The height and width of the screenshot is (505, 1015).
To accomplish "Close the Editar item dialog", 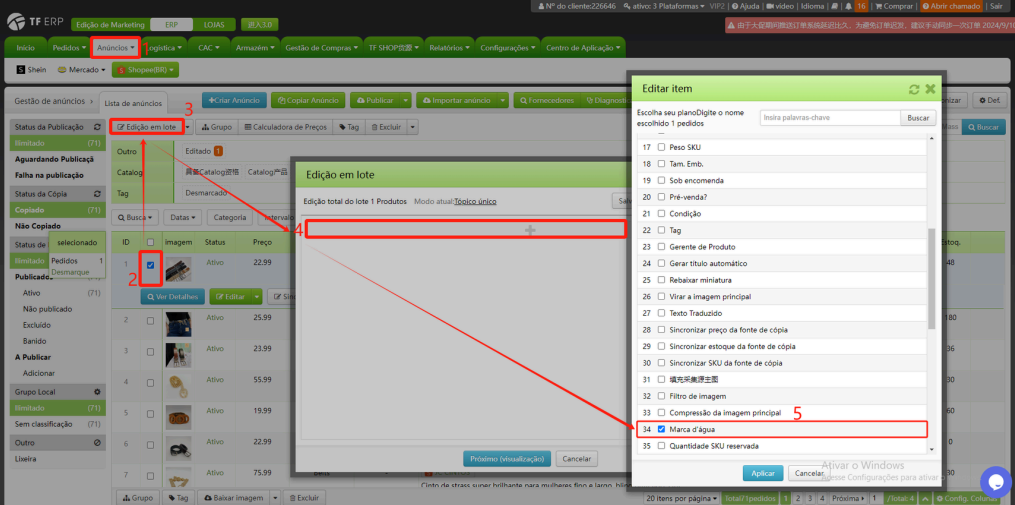I will (930, 89).
